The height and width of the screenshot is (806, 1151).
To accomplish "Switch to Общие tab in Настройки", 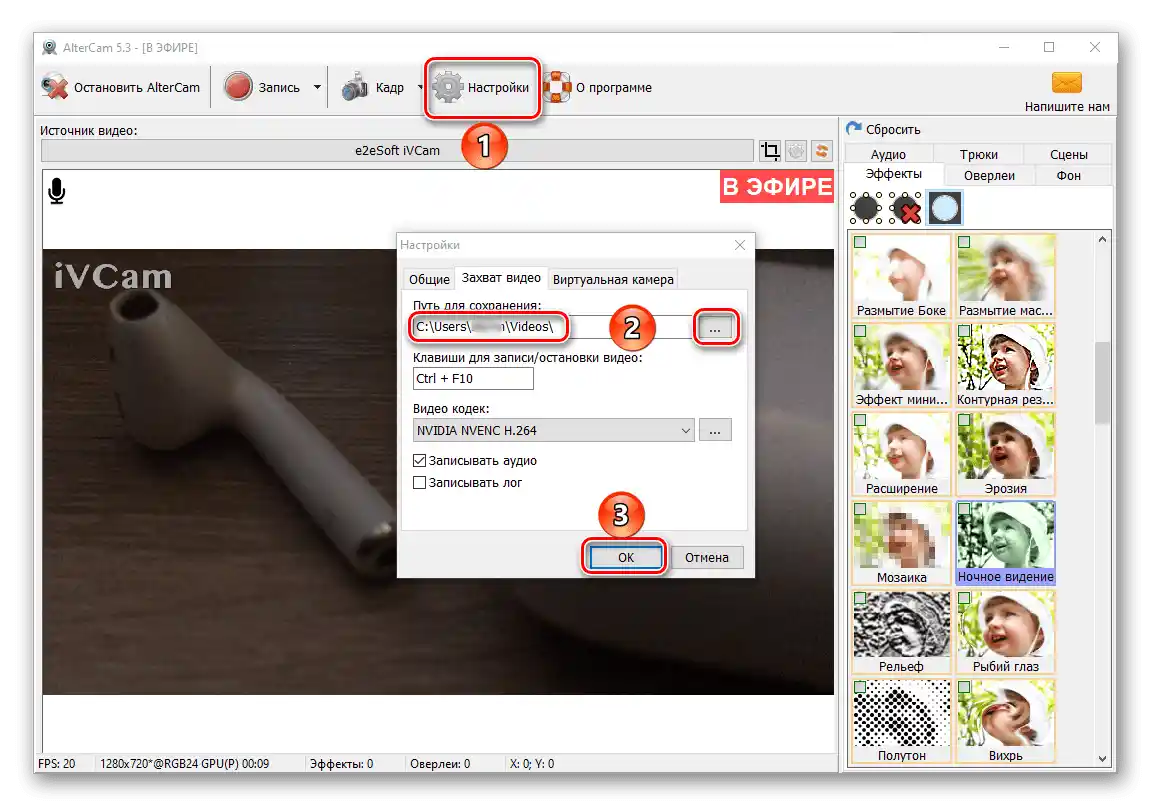I will pos(429,280).
